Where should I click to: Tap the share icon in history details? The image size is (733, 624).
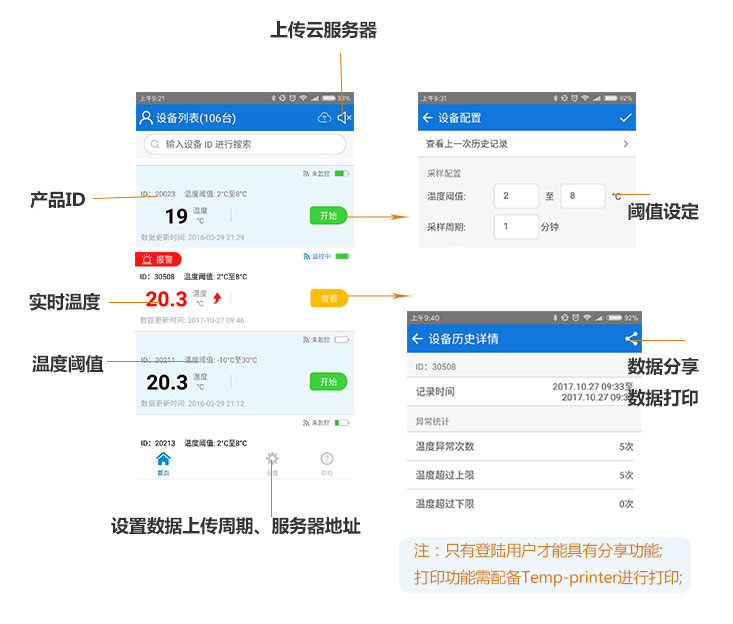(x=630, y=339)
